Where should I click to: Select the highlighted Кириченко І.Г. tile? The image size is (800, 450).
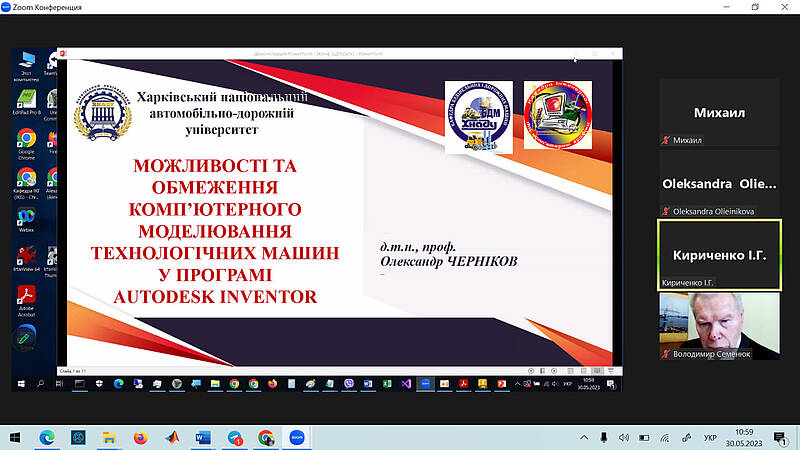[719, 255]
